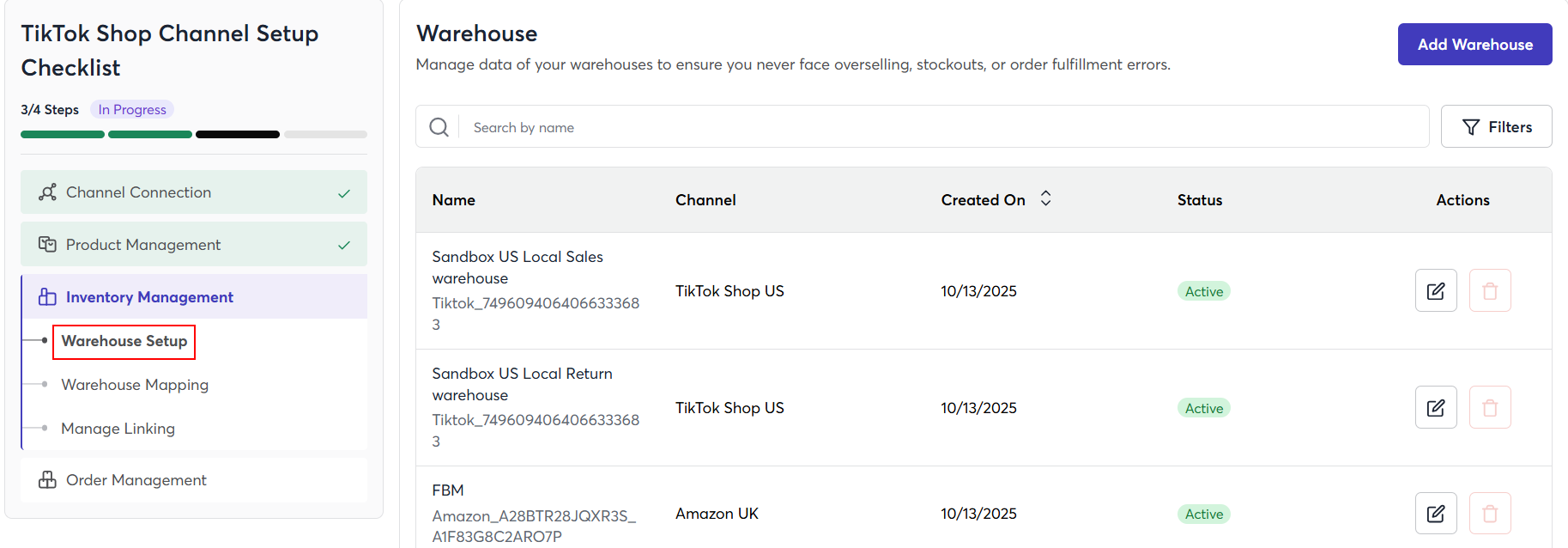
Task: Delete the Sandbox US Local Sales warehouse
Action: tap(1489, 291)
